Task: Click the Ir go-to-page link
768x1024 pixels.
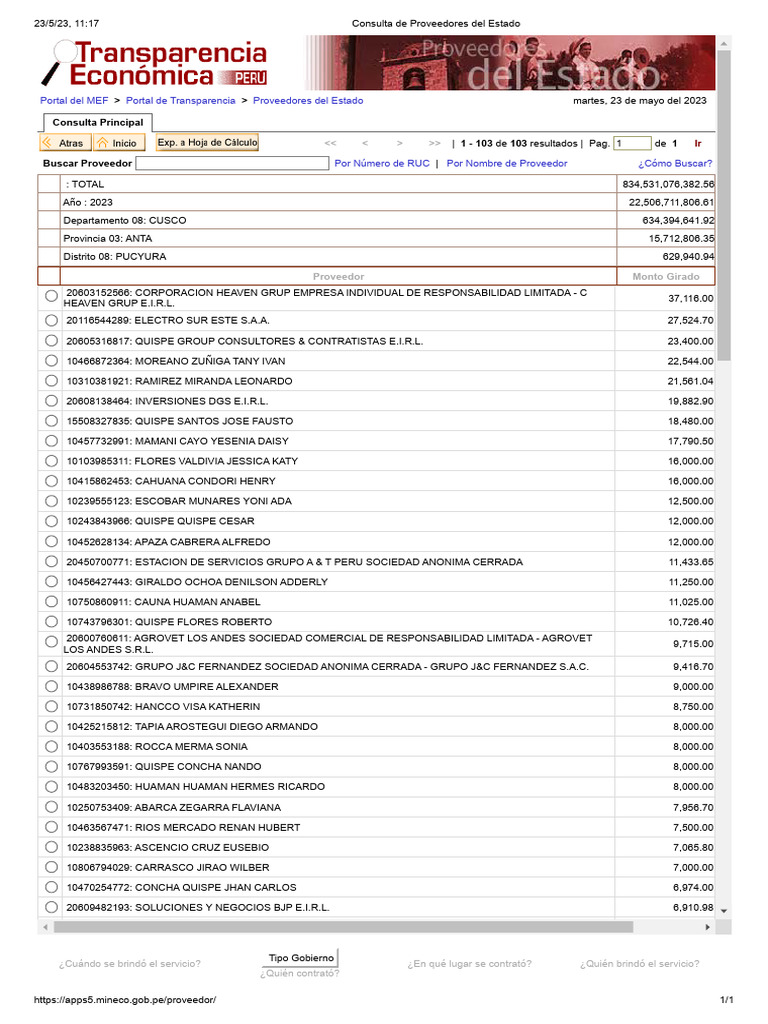Action: (698, 144)
